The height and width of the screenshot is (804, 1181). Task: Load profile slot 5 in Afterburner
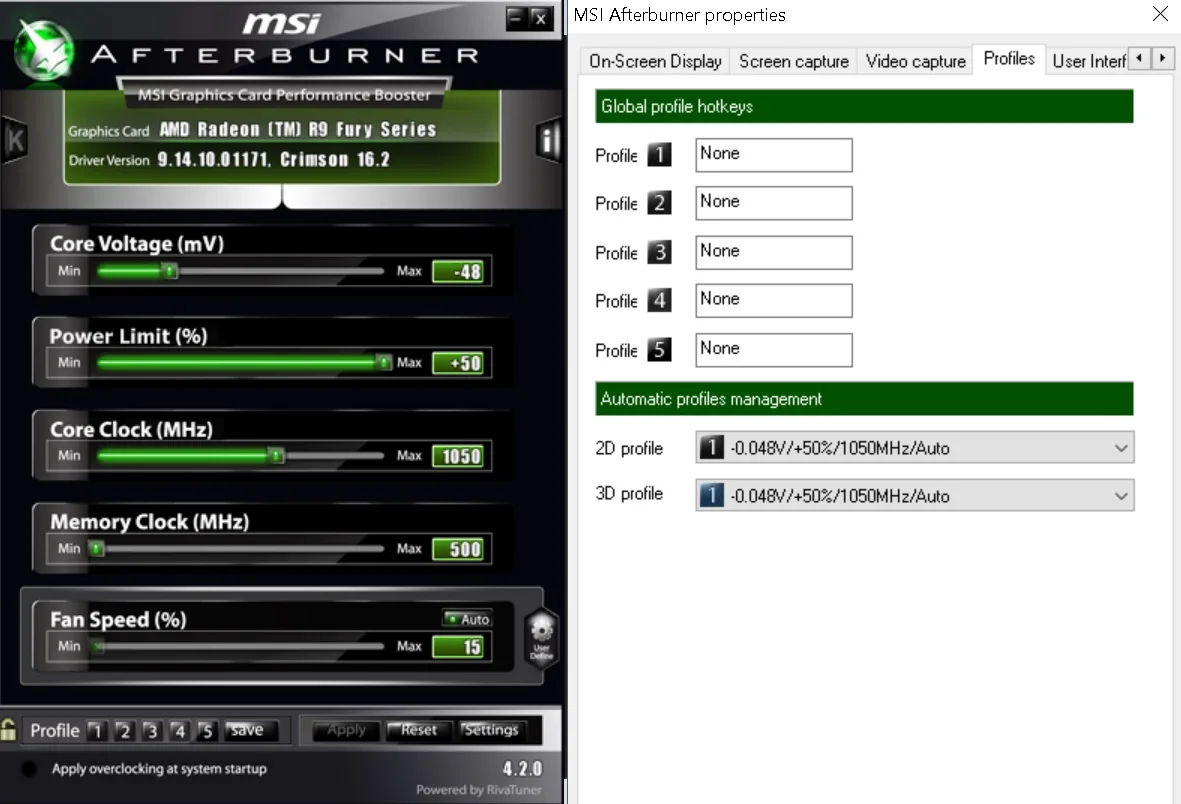coord(206,730)
